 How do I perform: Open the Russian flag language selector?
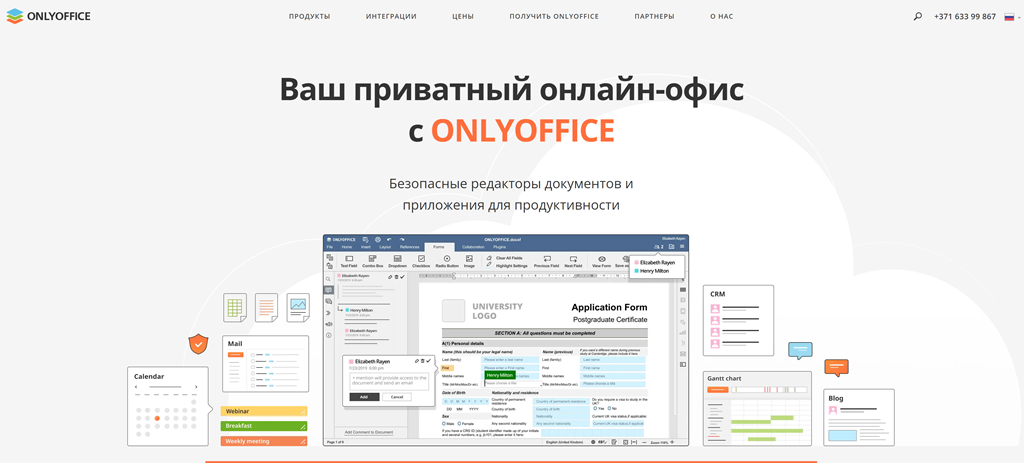1009,16
